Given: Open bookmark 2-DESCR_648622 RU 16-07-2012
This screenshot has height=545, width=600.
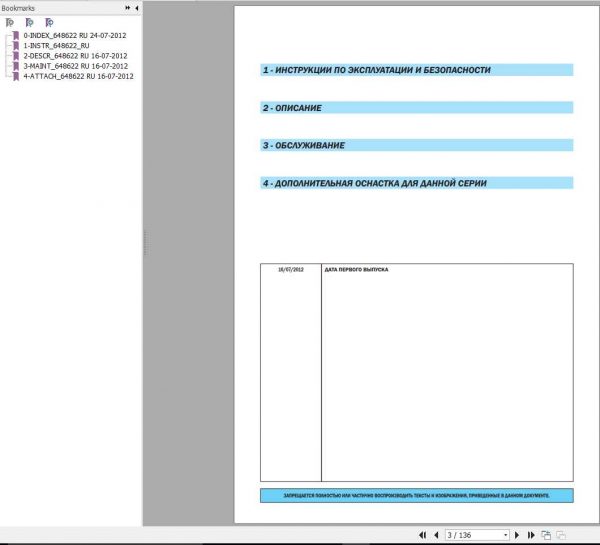Looking at the screenshot, I should point(75,56).
